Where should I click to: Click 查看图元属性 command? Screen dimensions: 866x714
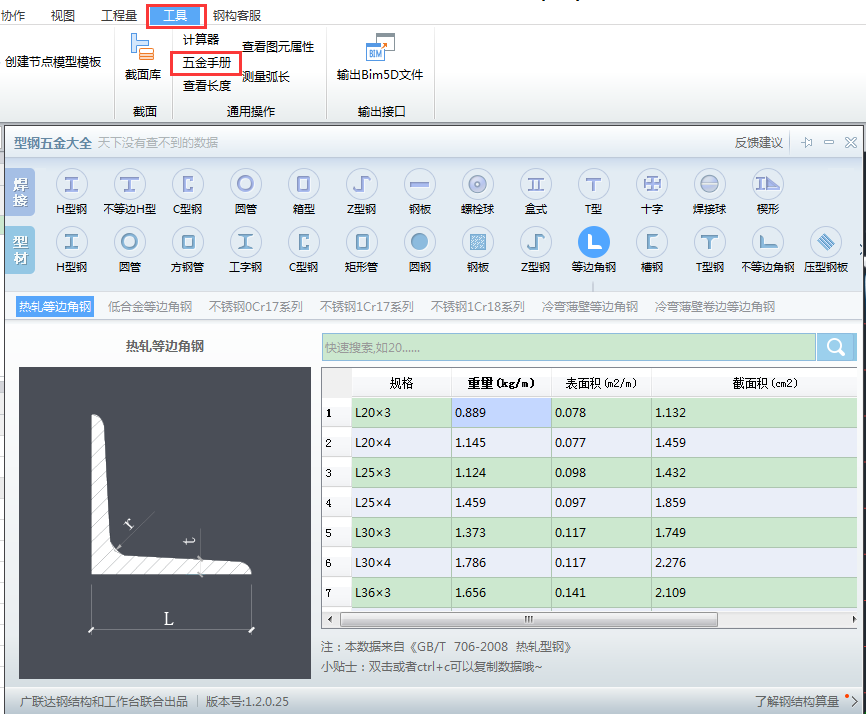[x=278, y=47]
